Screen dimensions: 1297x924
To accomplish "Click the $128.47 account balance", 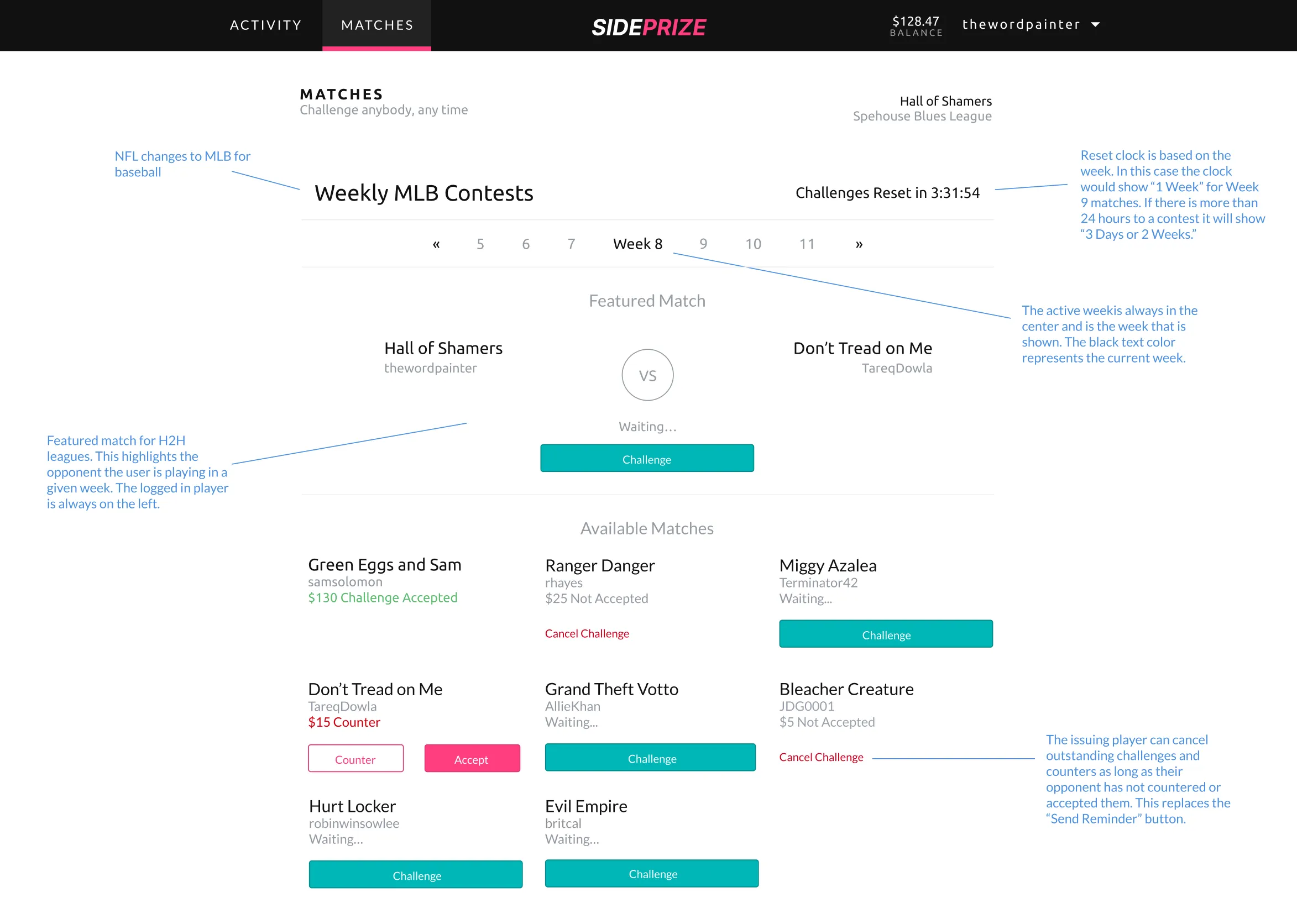I will coord(916,25).
